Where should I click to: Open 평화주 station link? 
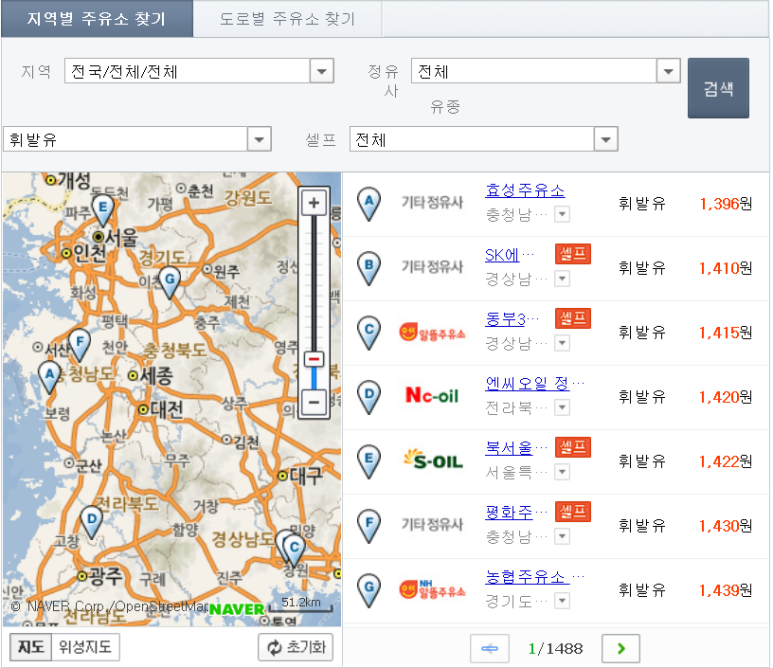pos(509,512)
